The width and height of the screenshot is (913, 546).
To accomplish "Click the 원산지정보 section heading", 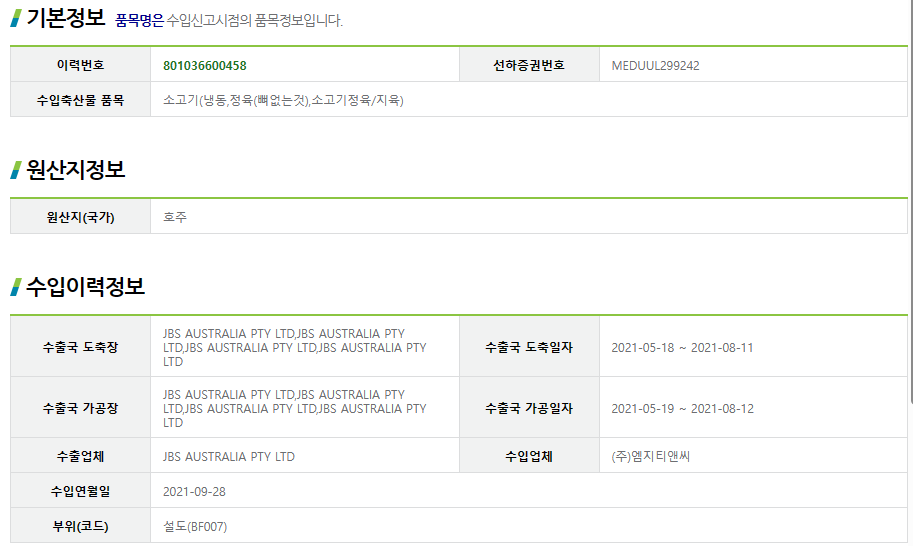I will [x=76, y=169].
